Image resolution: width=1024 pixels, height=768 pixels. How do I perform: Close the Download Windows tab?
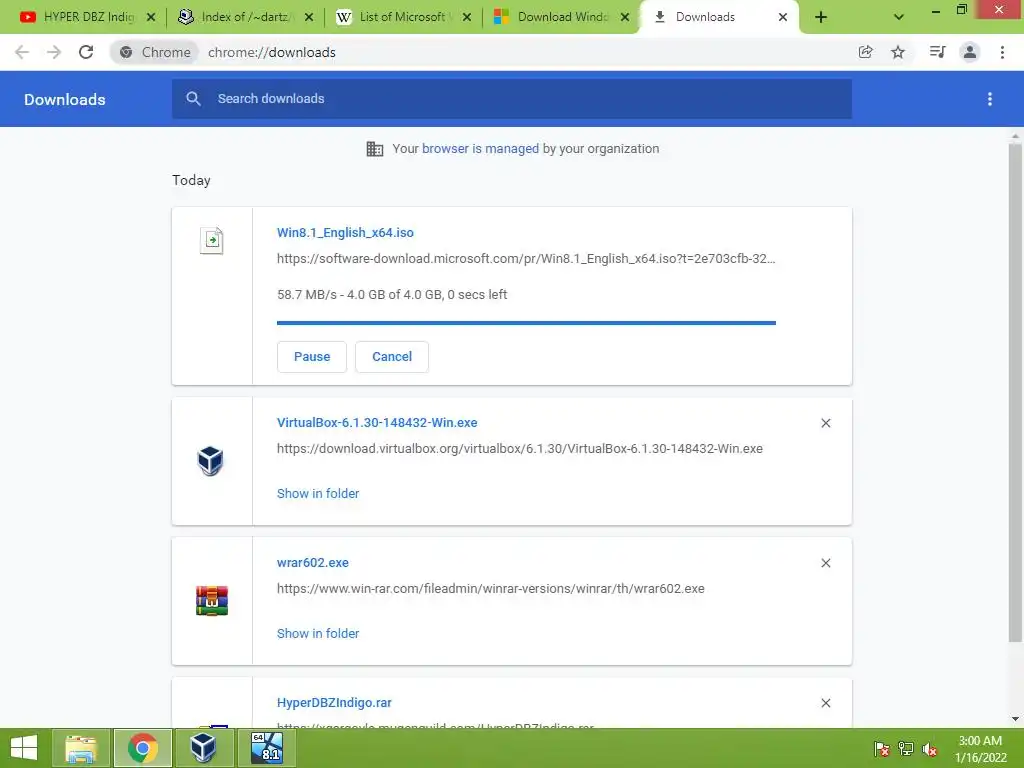pos(625,18)
